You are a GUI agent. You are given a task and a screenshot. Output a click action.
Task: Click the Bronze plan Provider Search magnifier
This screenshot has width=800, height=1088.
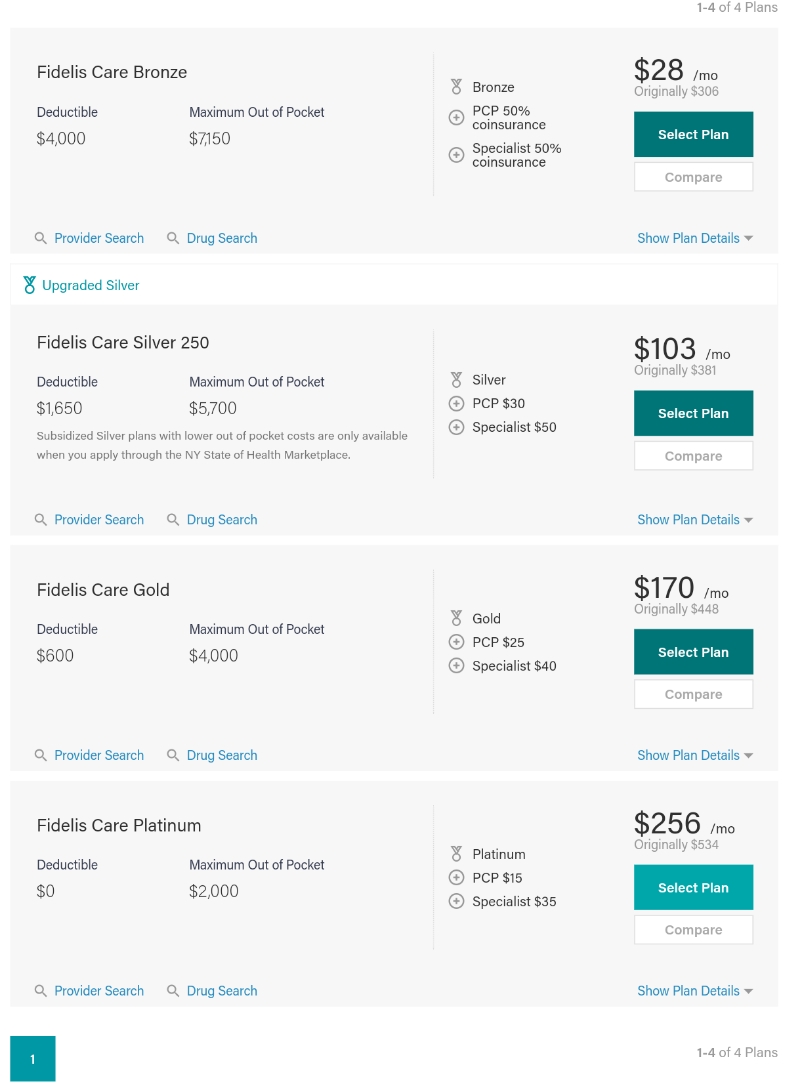(41, 239)
